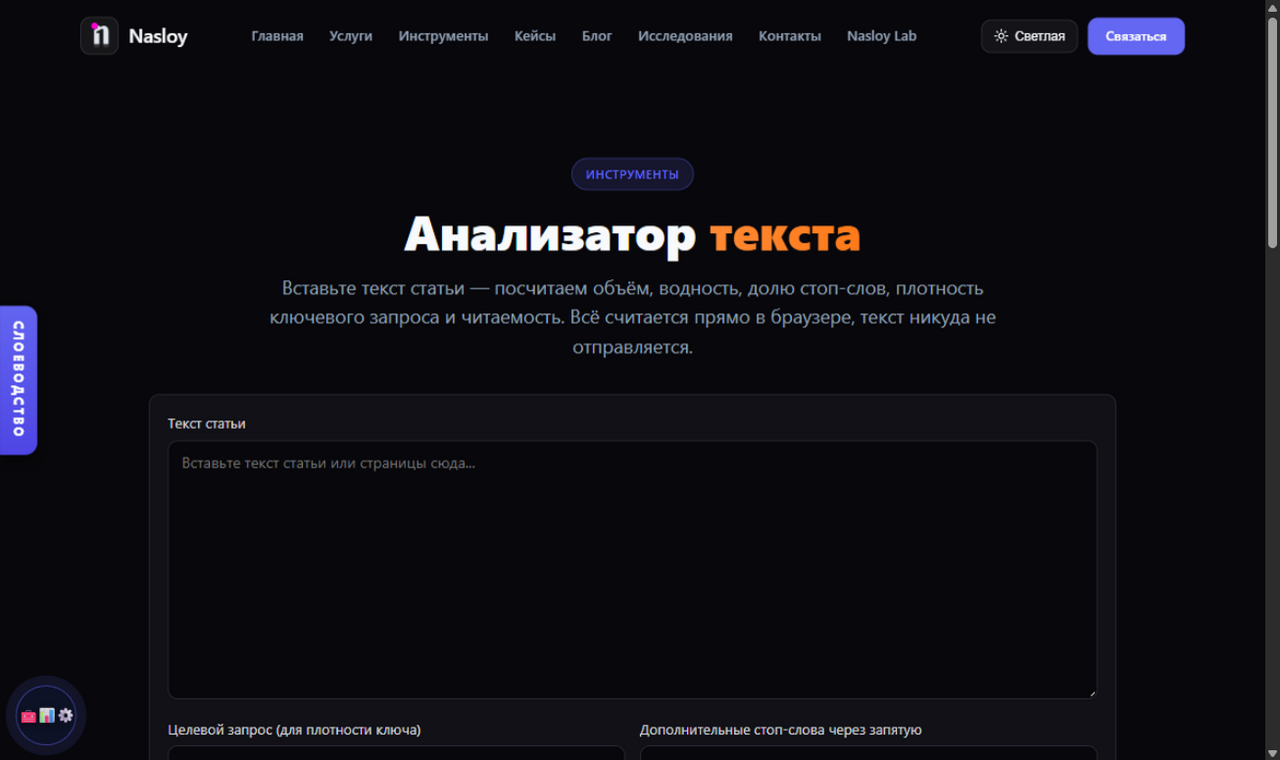This screenshot has width=1280, height=760.
Task: Open the Блог section
Action: [x=597, y=36]
